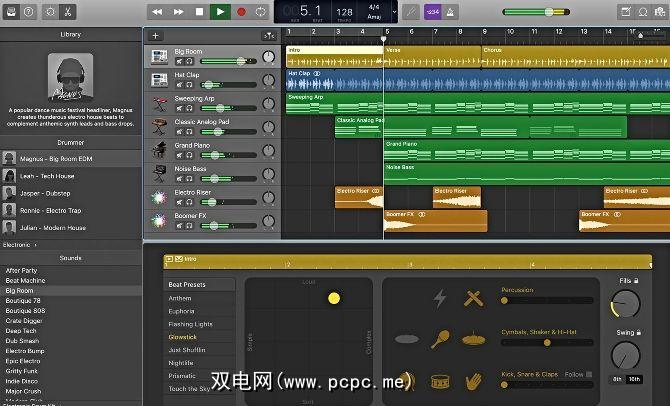Toggle the Cycle loop button
The height and width of the screenshot is (406, 670).
tap(261, 11)
